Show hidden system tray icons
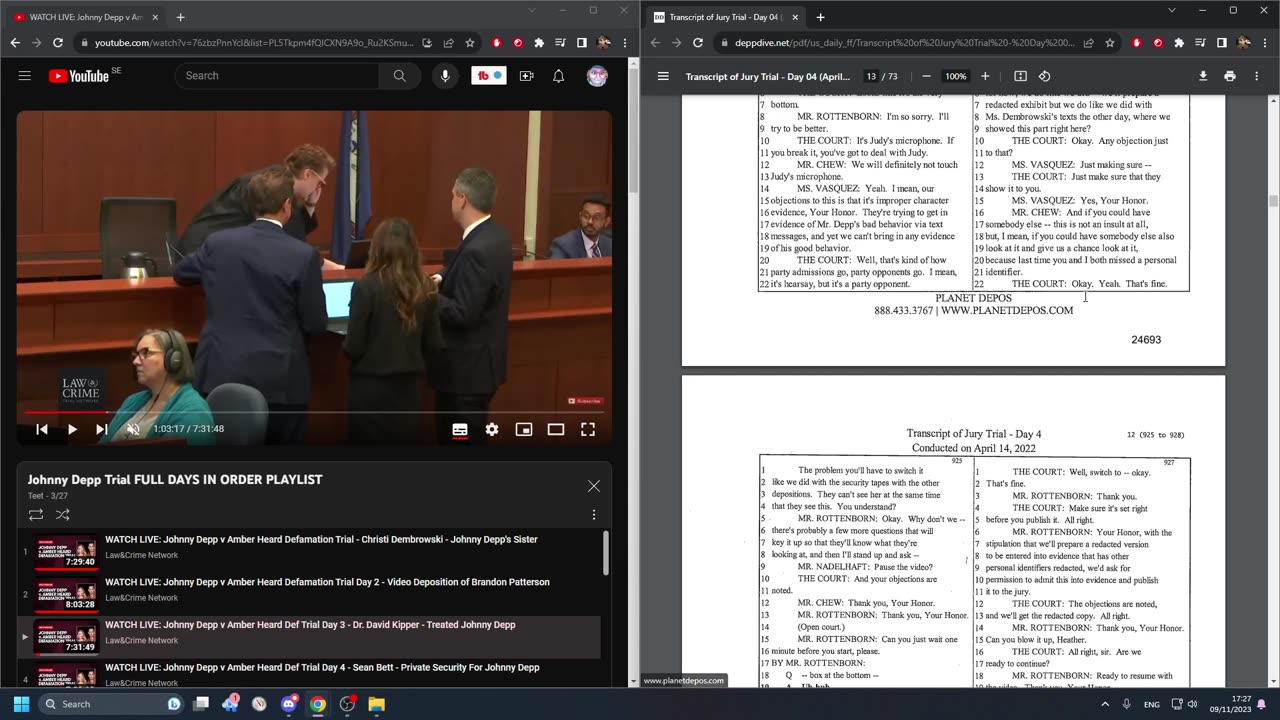This screenshot has width=1280, height=720. pos(1106,704)
